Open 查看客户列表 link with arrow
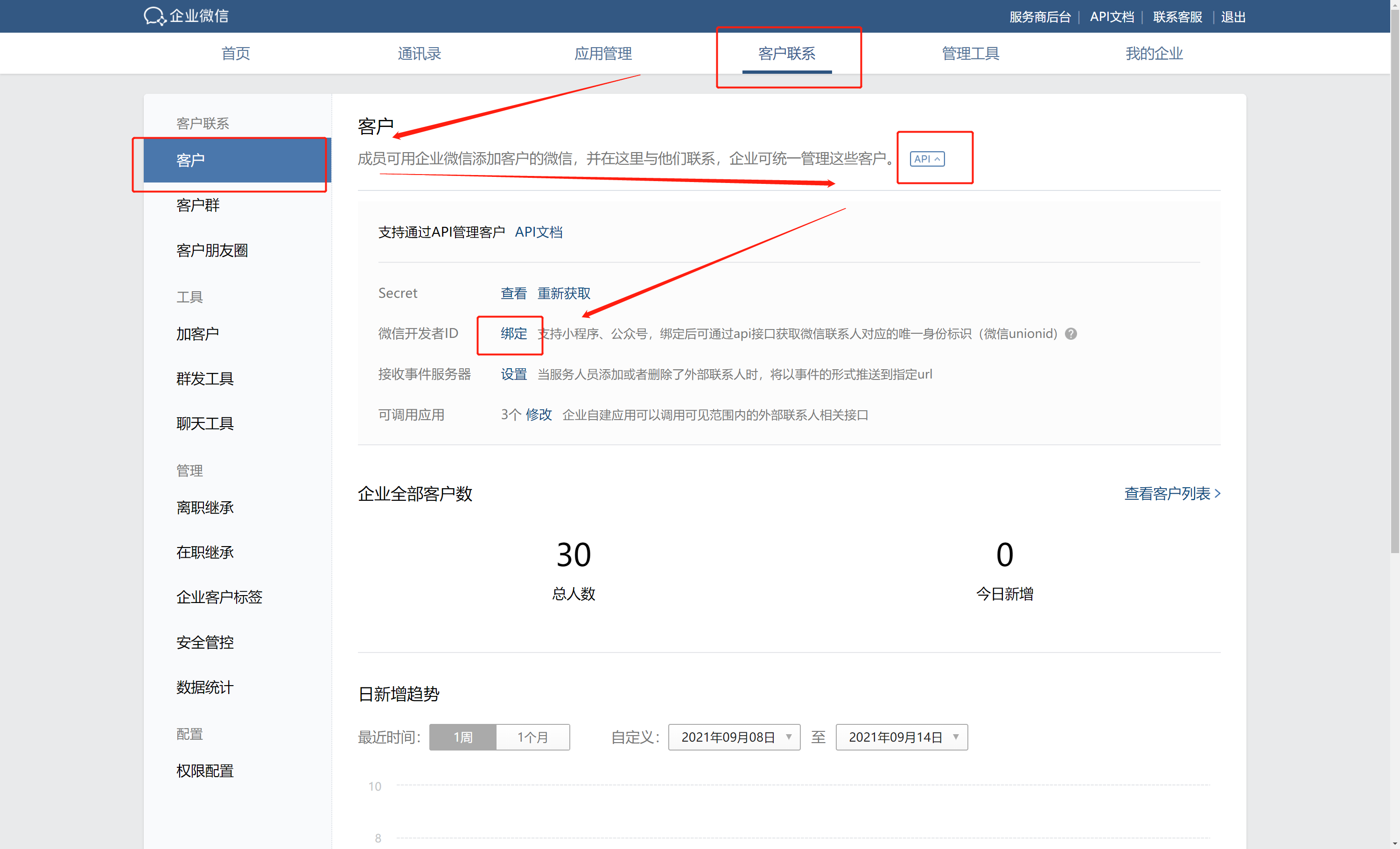Screen dimensions: 1400x849 [1172, 493]
